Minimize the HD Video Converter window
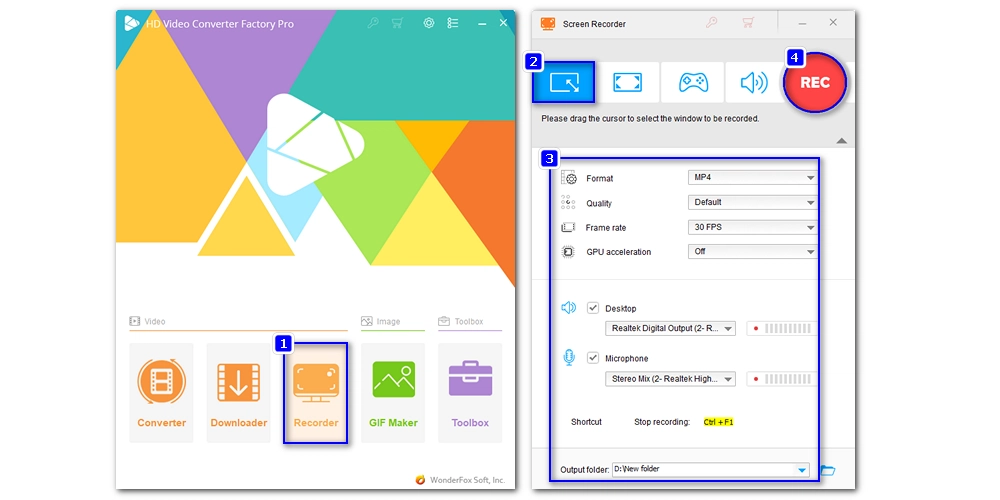The width and height of the screenshot is (1000, 500). (x=480, y=23)
